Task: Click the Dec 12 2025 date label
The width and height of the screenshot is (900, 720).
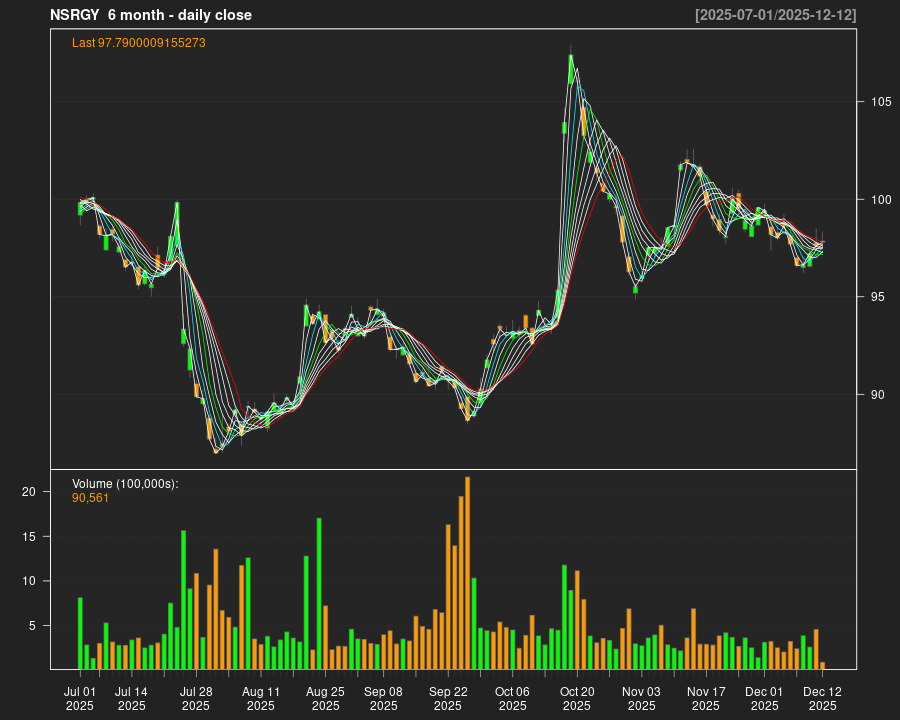Action: coord(822,698)
